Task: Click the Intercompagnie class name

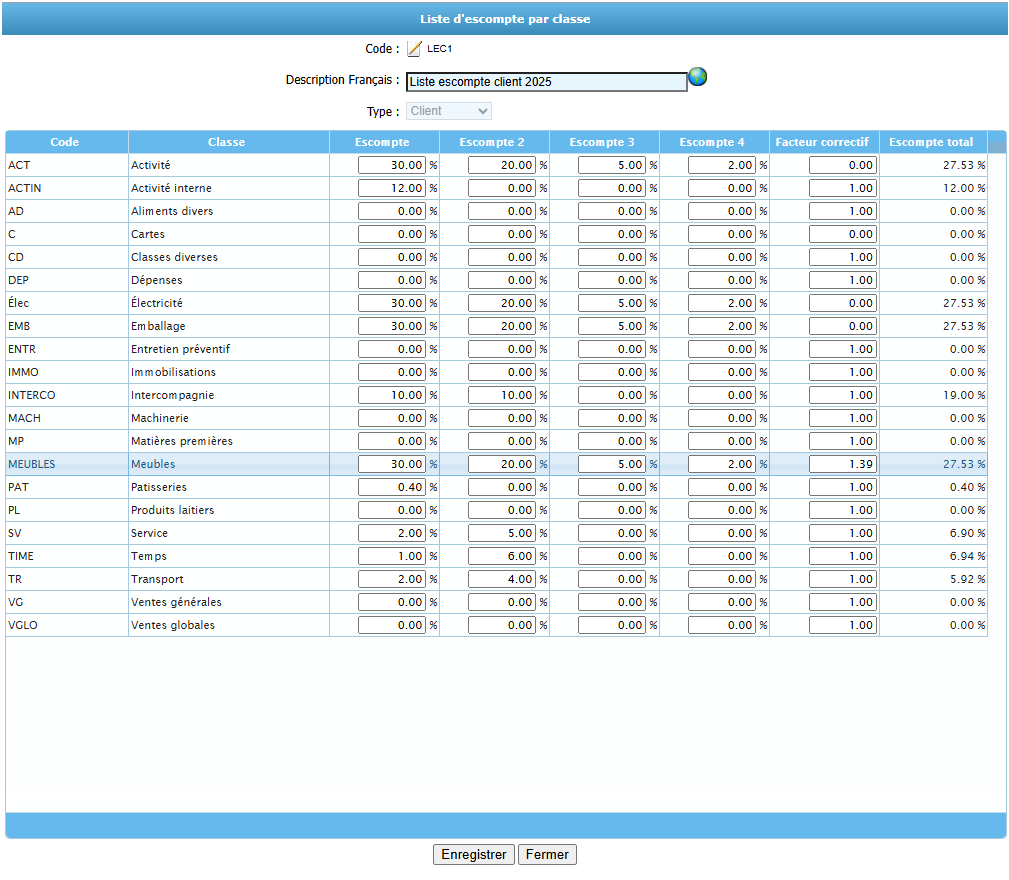Action: click(x=172, y=396)
